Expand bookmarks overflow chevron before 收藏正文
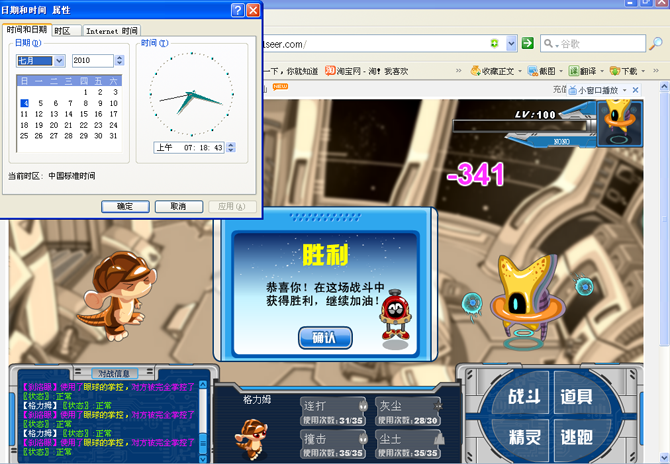 pos(458,71)
